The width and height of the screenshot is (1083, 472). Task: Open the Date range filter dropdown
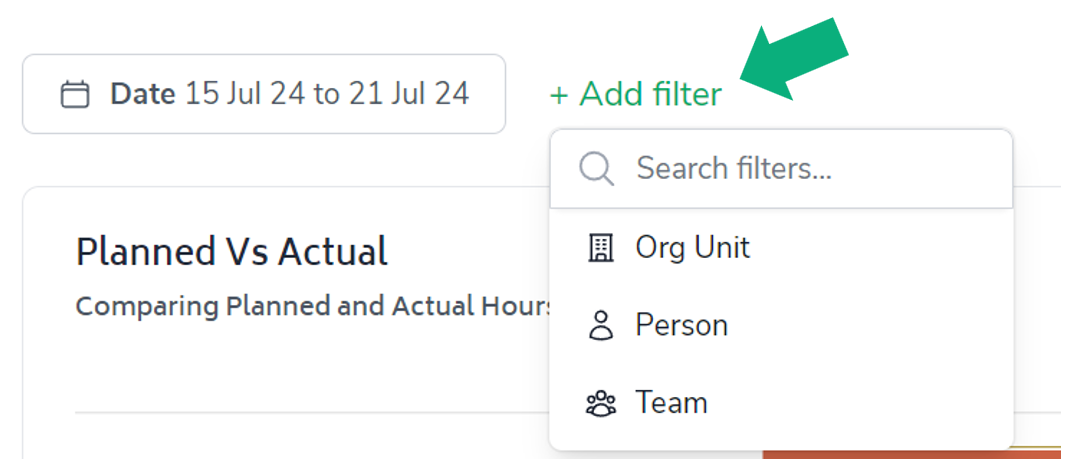pos(263,94)
